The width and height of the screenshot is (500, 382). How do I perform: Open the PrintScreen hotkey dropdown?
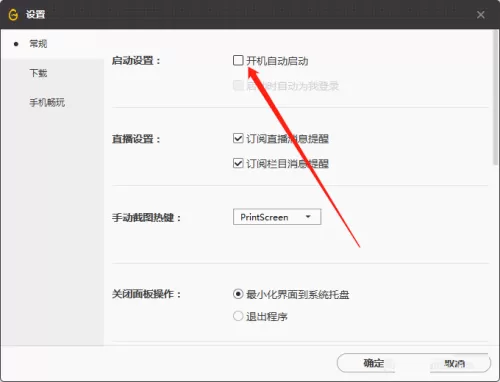click(277, 217)
